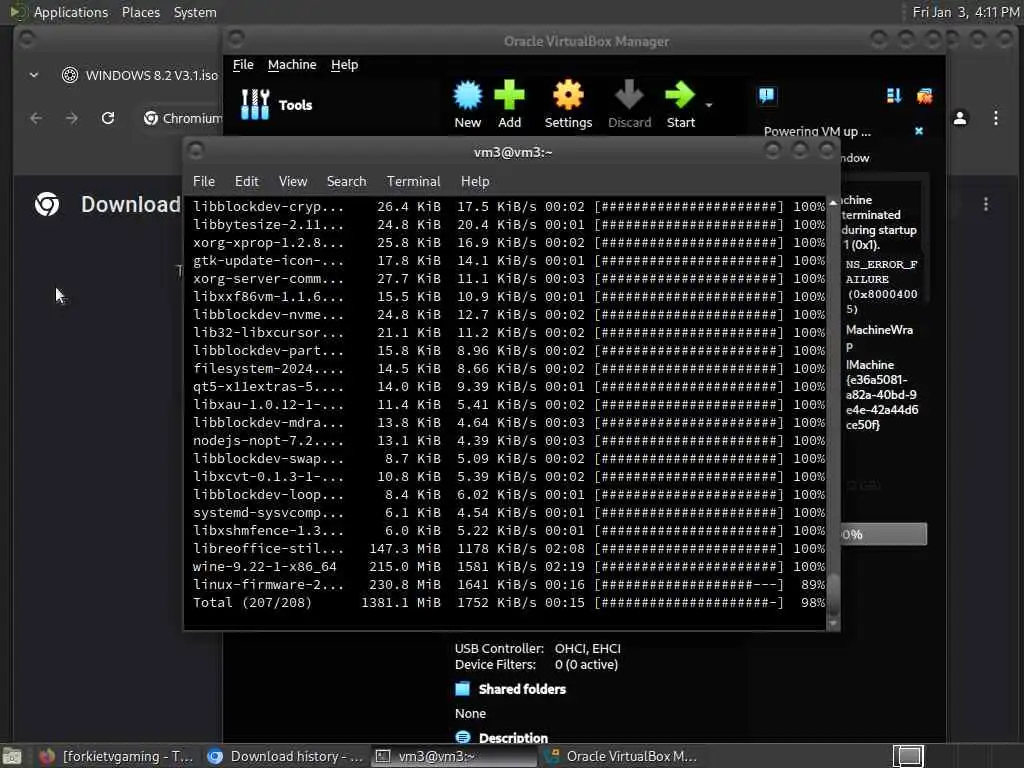Click the Applications menu logo icon
Viewport: 1024px width, 768px height.
pos(16,12)
